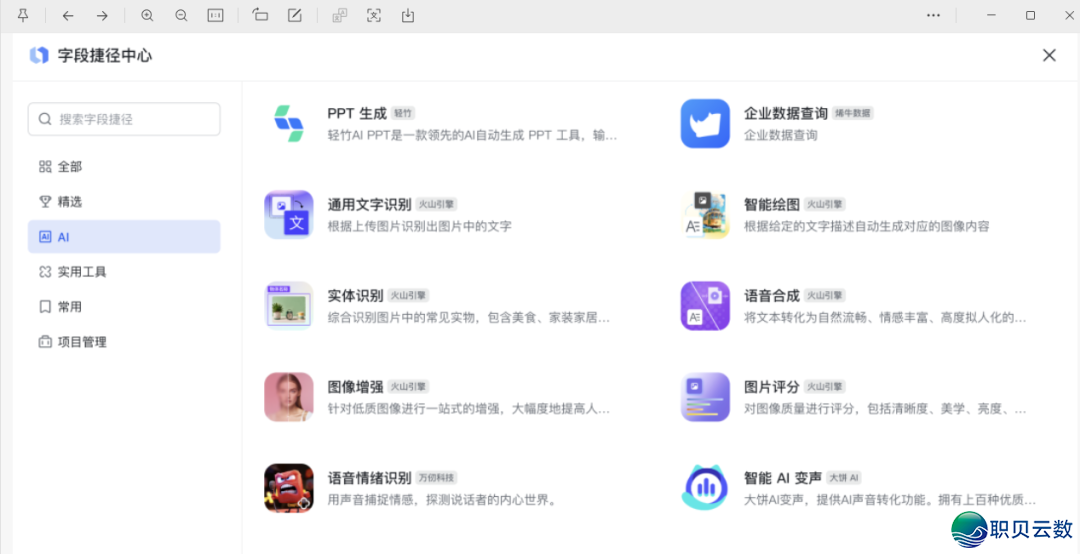Click the greyed-out translate toolbar icon
The height and width of the screenshot is (554, 1080).
tap(340, 15)
